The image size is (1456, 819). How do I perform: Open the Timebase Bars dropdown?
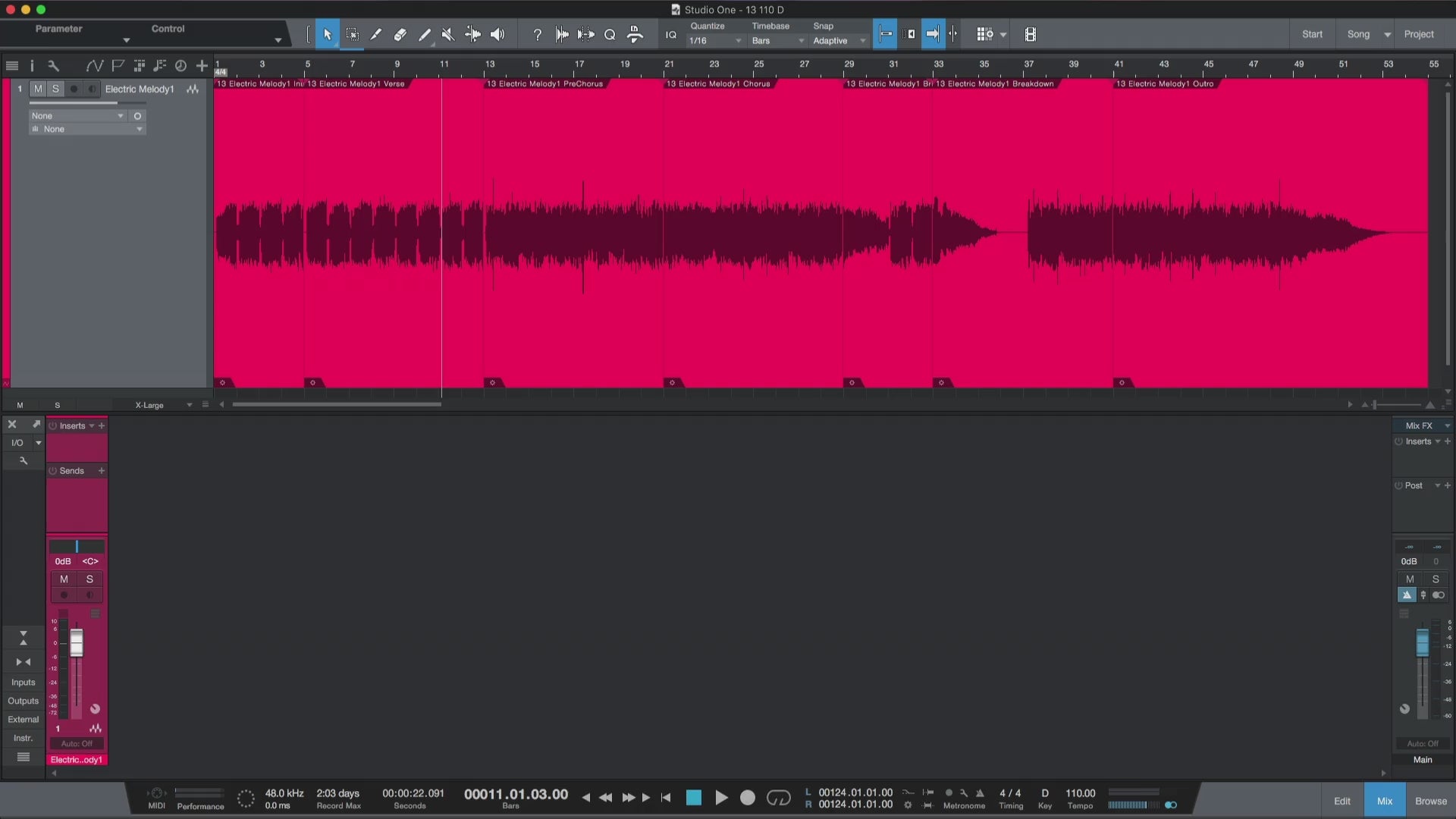click(x=777, y=41)
